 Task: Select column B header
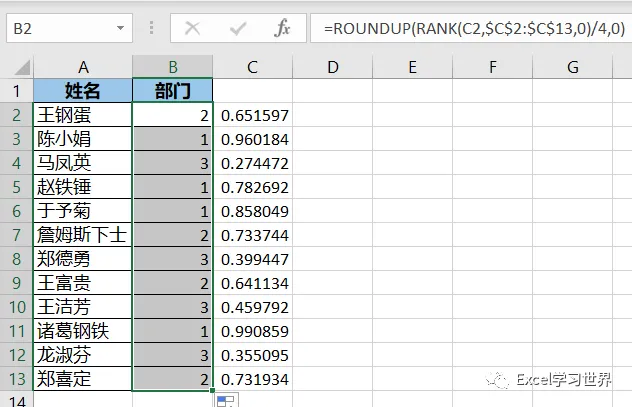pos(173,67)
